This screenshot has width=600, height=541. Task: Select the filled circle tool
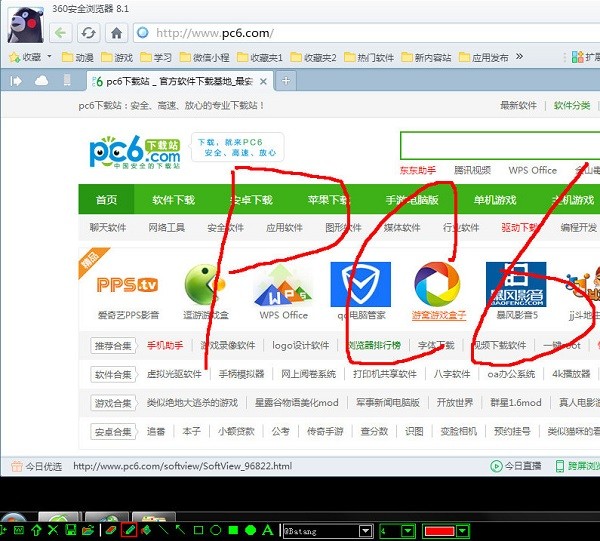(x=250, y=530)
